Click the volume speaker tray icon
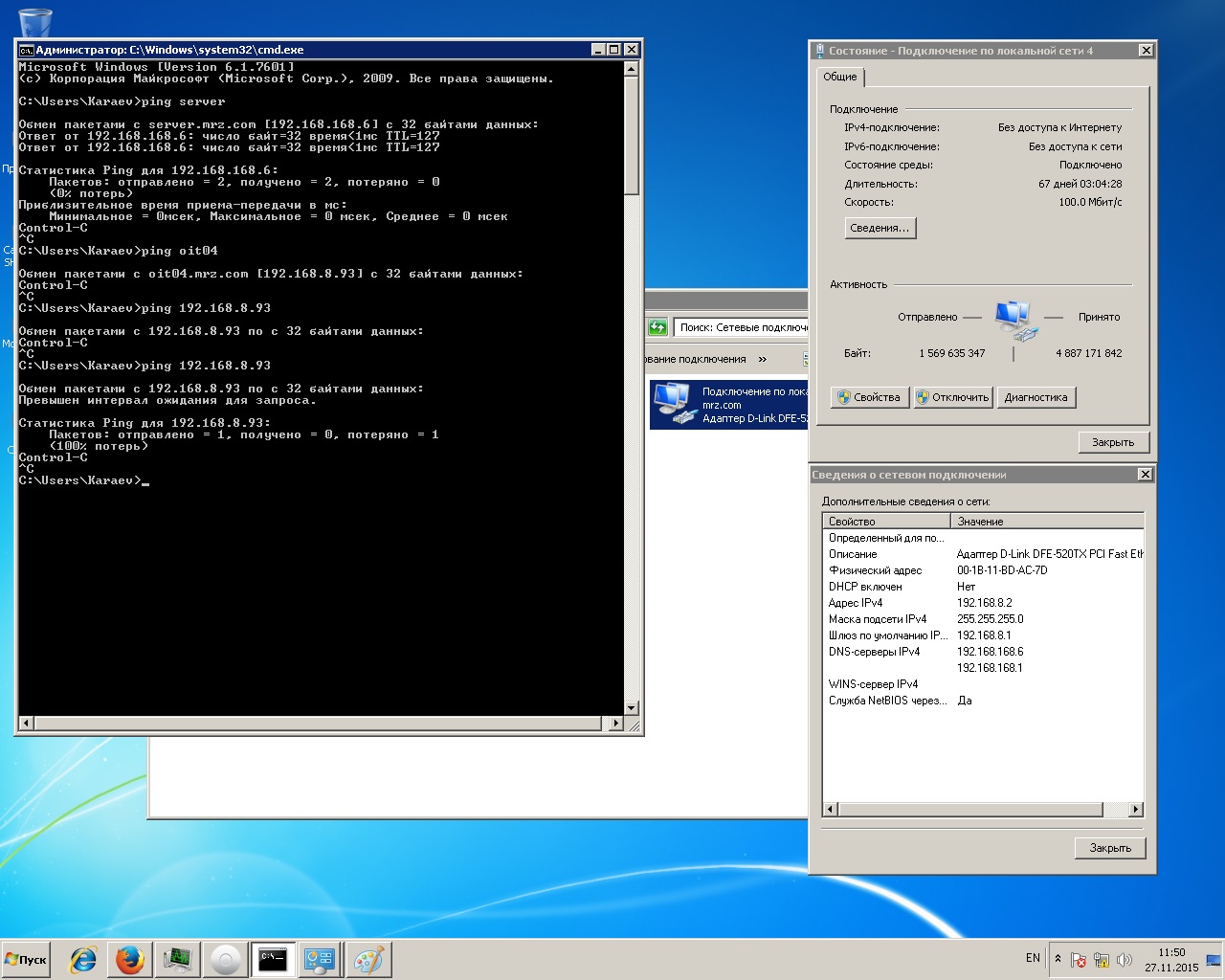 [x=1125, y=960]
